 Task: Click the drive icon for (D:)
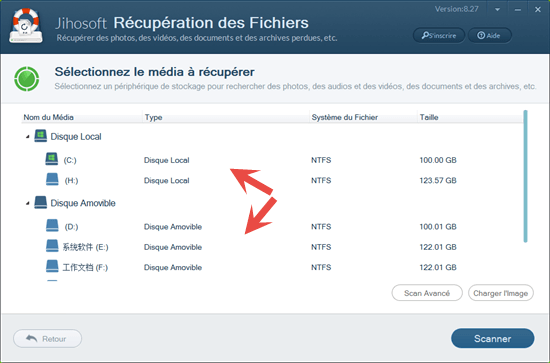tap(52, 226)
